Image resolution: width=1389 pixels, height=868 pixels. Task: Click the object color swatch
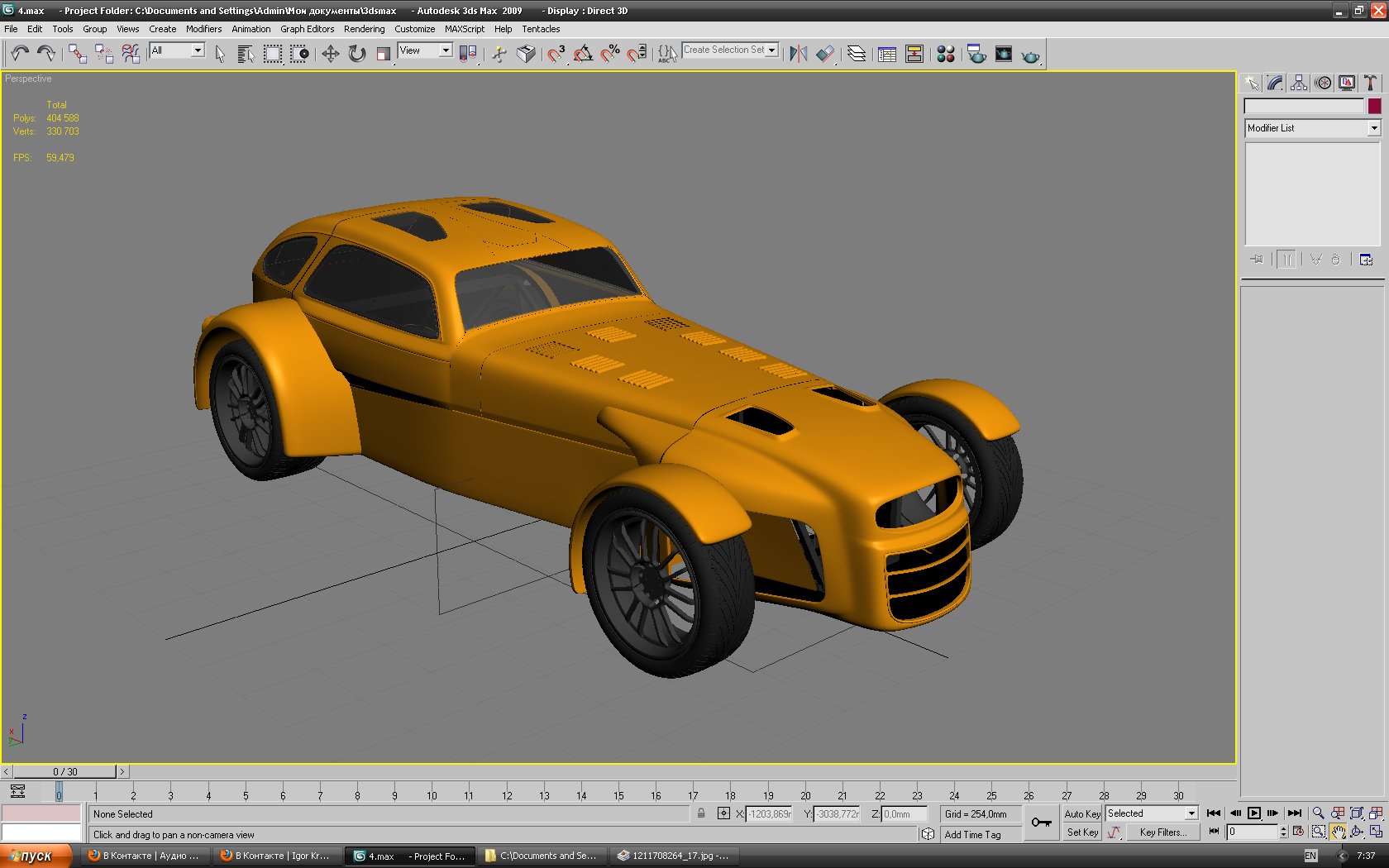tap(1374, 106)
